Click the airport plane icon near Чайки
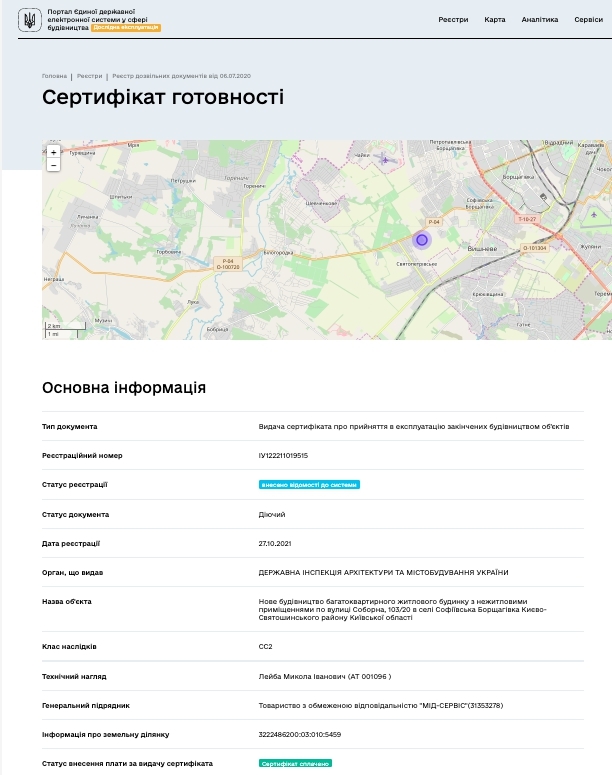Image resolution: width=612 pixels, height=775 pixels. 385,159
